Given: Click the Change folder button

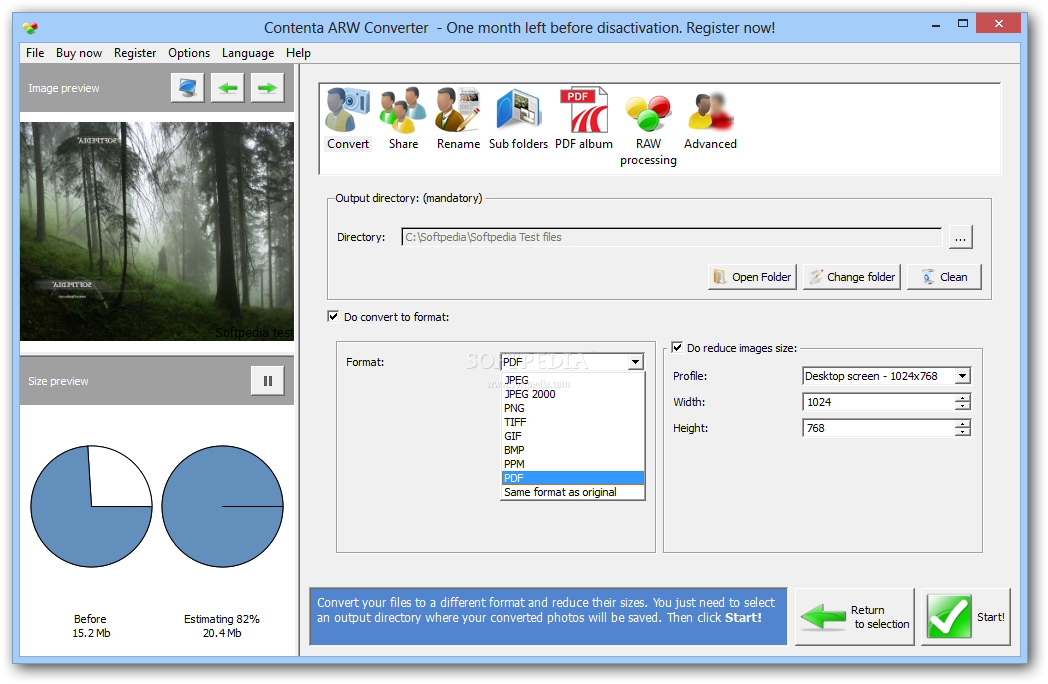Looking at the screenshot, I should coord(852,277).
